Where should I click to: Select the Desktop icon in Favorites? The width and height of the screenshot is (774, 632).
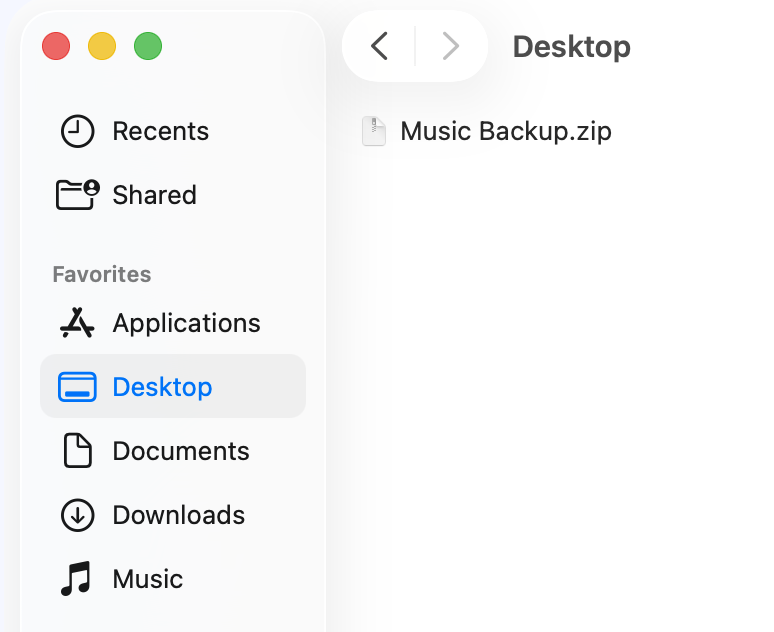[x=77, y=387]
